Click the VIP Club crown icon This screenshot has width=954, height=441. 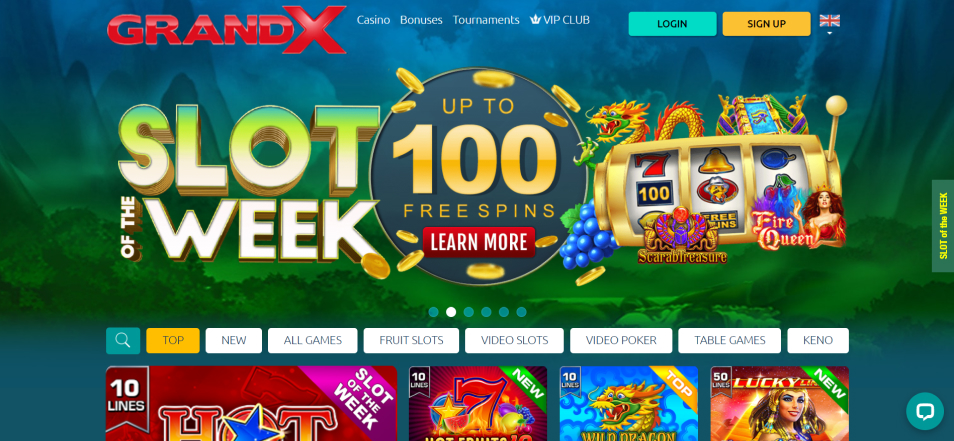tap(535, 19)
